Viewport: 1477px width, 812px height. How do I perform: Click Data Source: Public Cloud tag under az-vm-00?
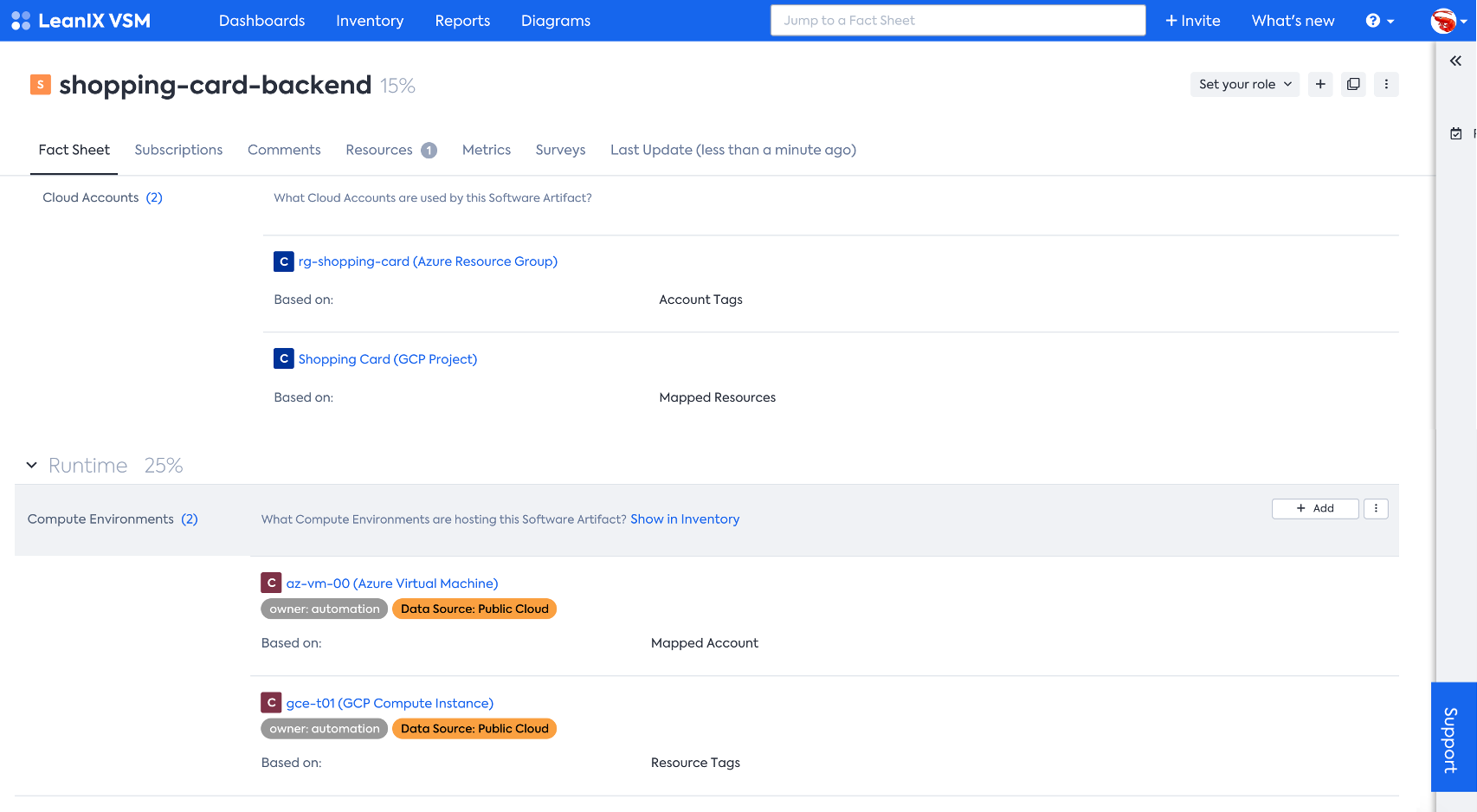tap(474, 609)
